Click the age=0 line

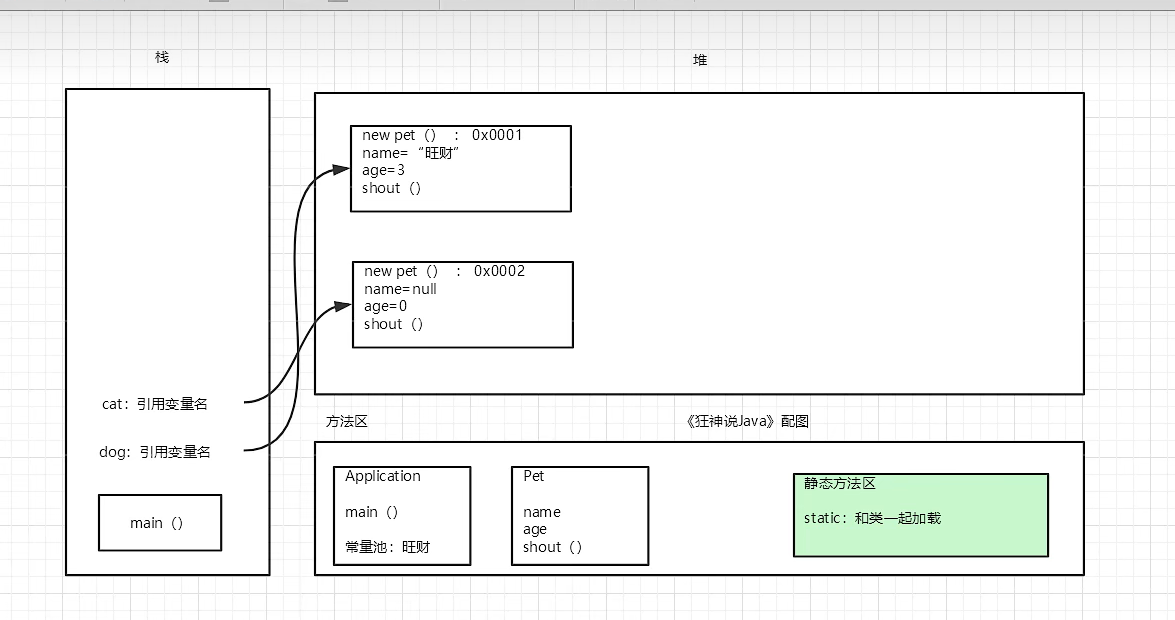pyautogui.click(x=386, y=306)
